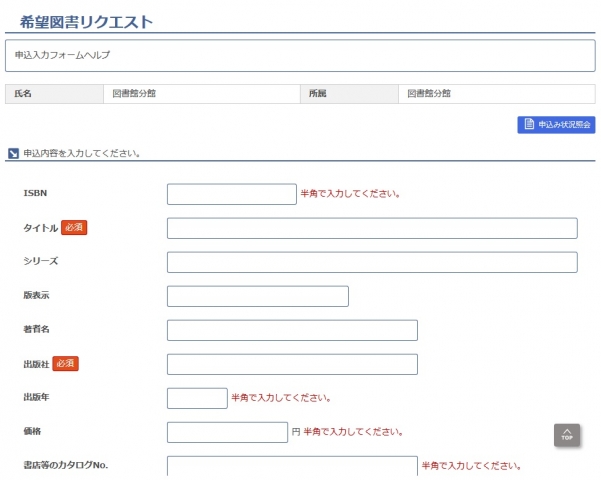Viewport: 601px width, 480px height.
Task: Click the 必須 badge next to タイトル
Action: (74, 228)
